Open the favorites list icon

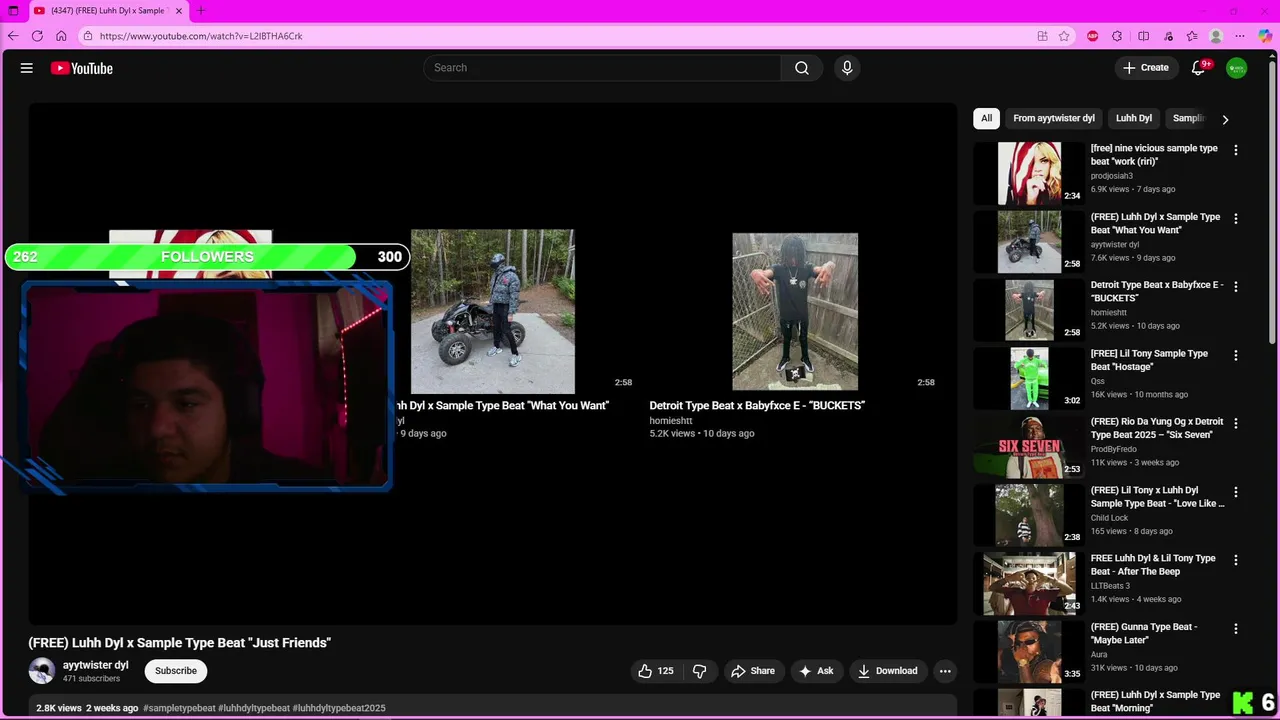[x=1192, y=36]
